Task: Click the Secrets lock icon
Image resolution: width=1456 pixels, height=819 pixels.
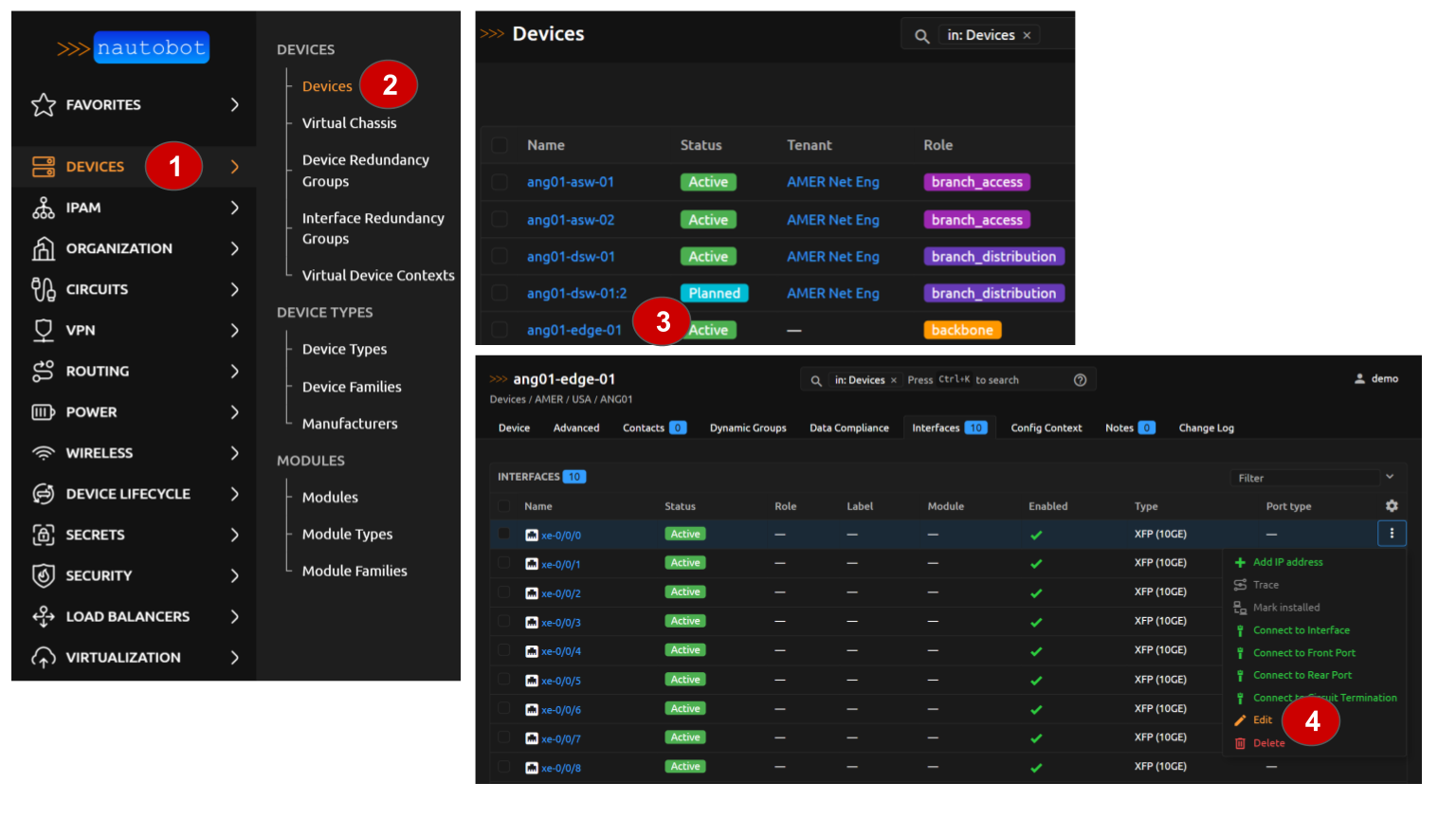Action: [x=44, y=535]
